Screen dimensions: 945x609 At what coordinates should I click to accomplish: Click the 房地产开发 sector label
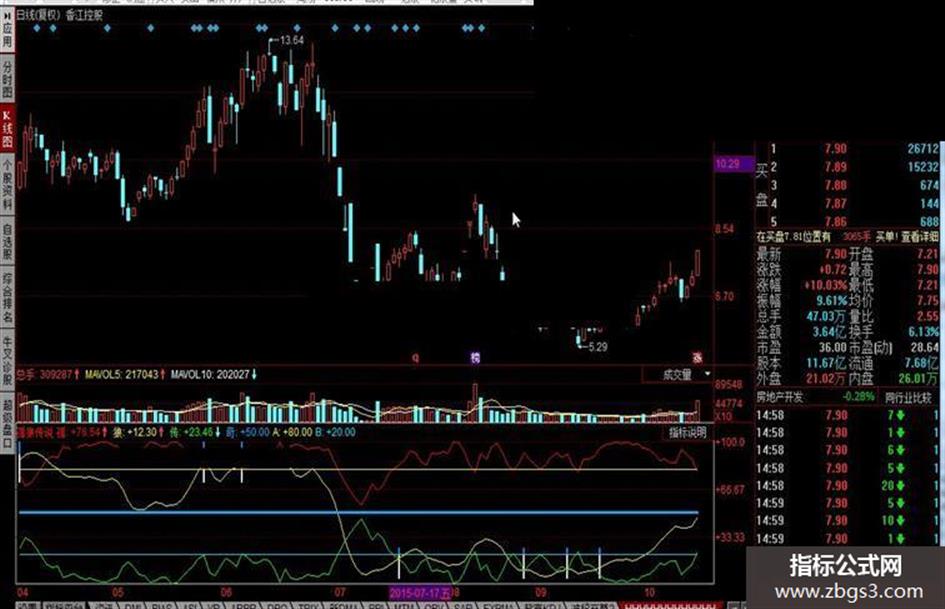point(780,397)
